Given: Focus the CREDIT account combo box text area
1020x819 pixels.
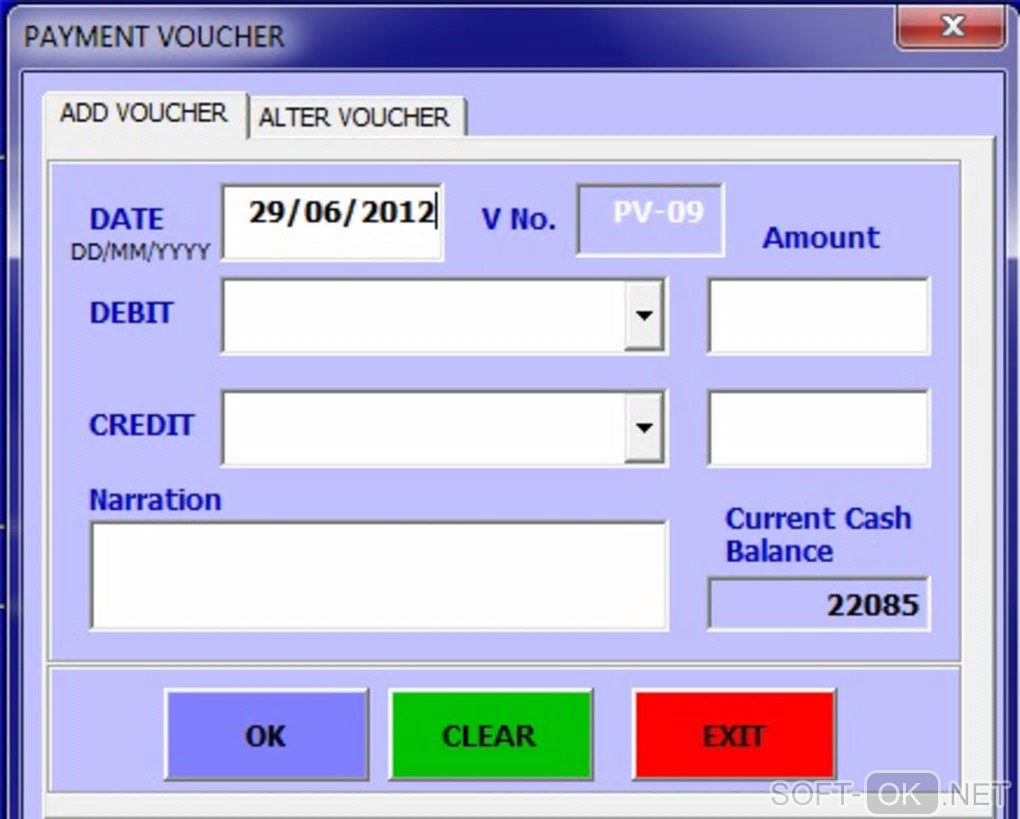Looking at the screenshot, I should (424, 427).
